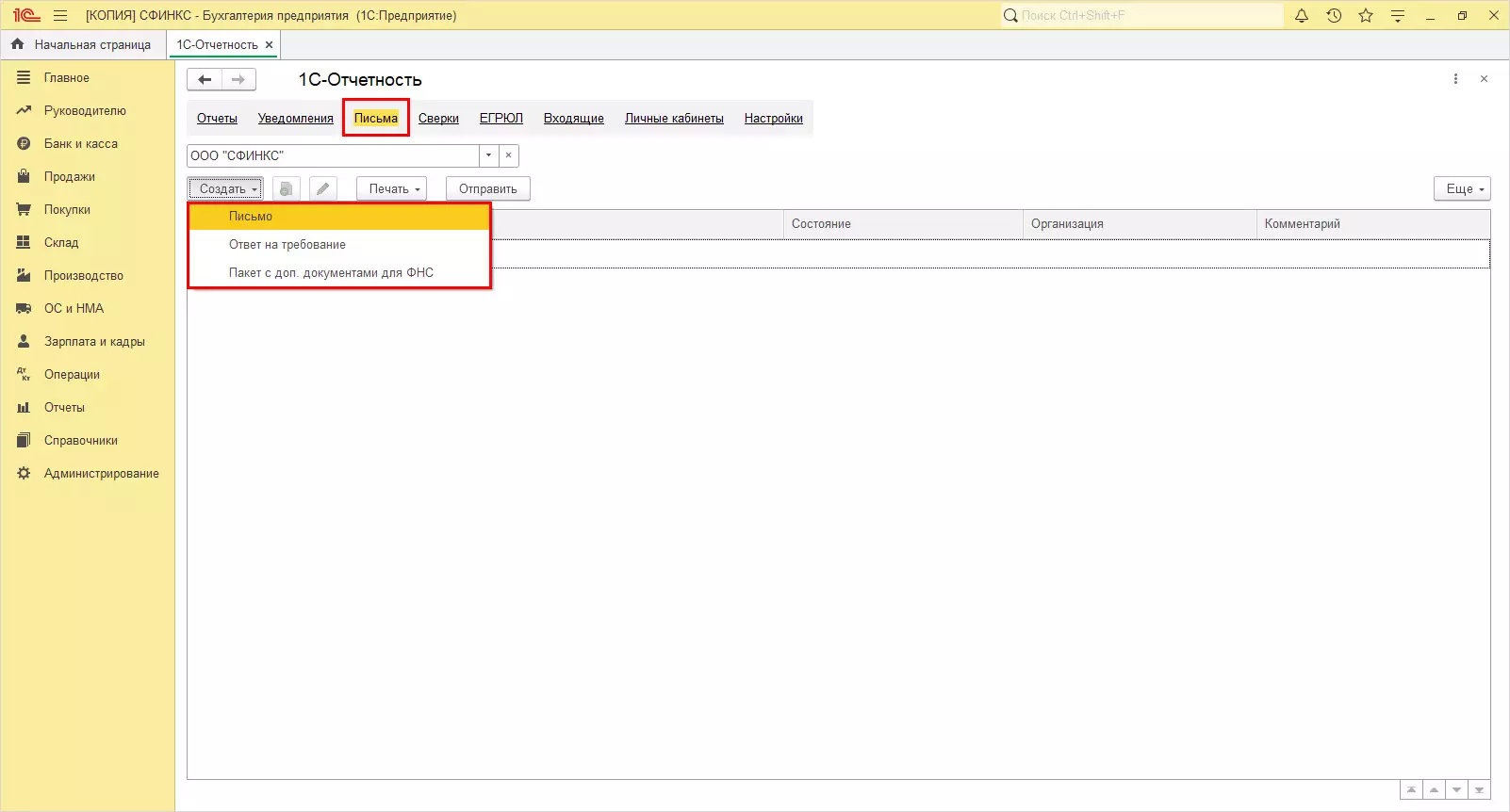Click the 1C logo icon
Image resolution: width=1510 pixels, height=812 pixels.
pyautogui.click(x=26, y=16)
